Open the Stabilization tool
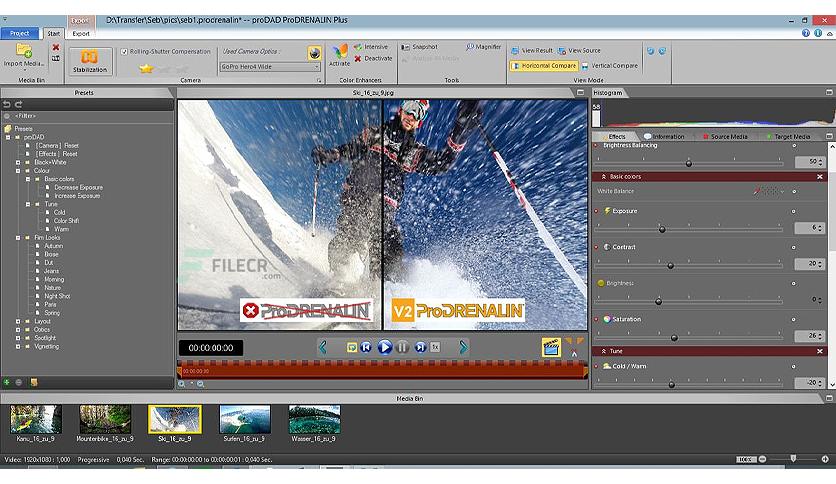The width and height of the screenshot is (836, 484). coord(90,61)
